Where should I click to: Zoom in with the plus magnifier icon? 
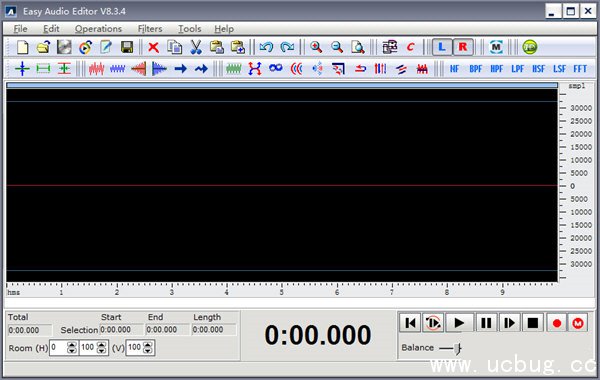click(x=316, y=47)
